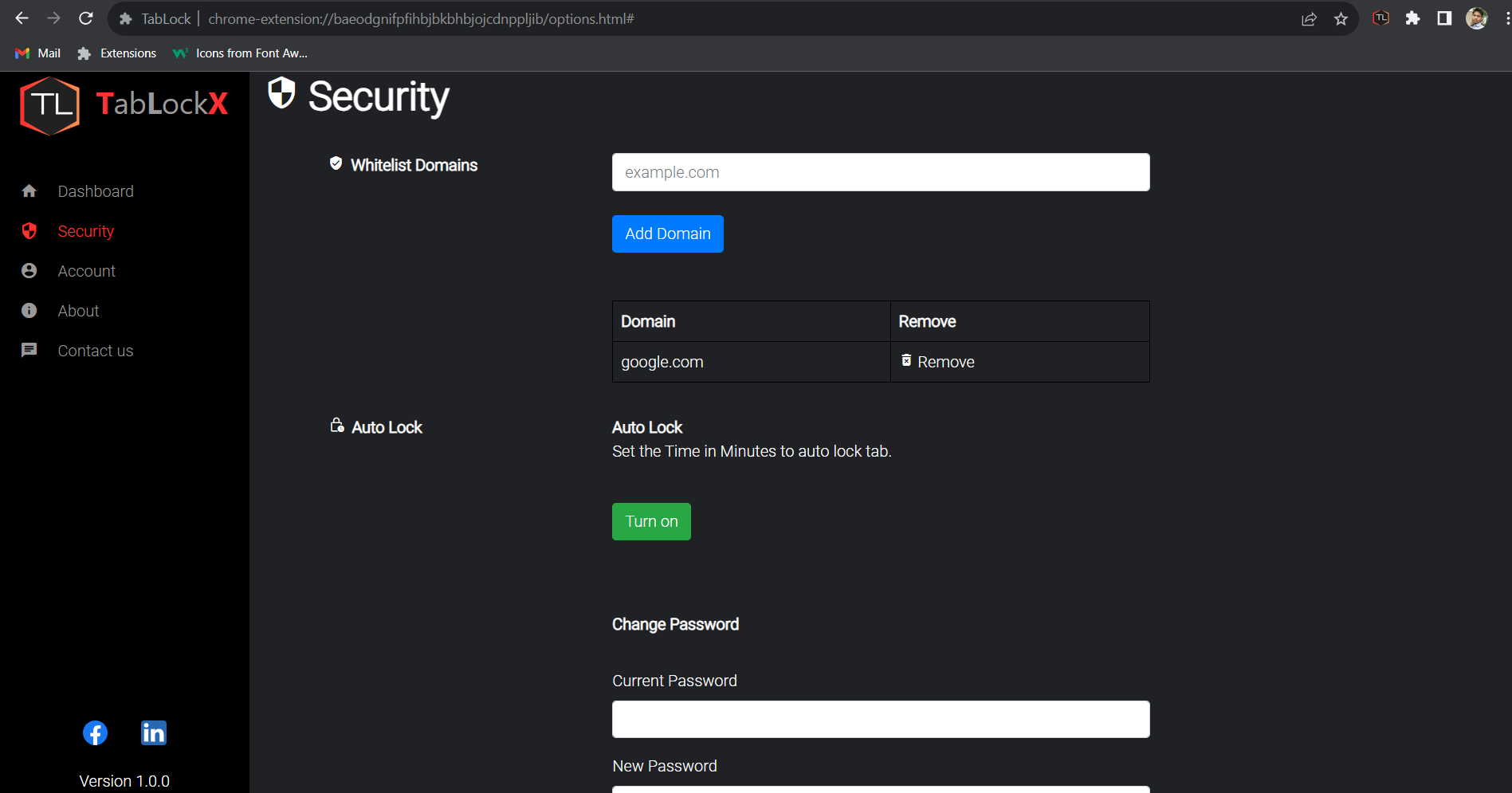Click the profile avatar in the browser toolbar
The image size is (1512, 793).
point(1476,18)
